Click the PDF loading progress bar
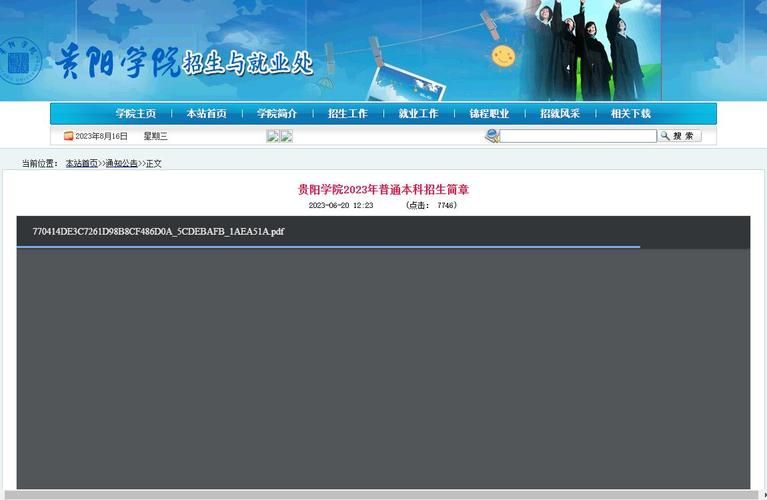This screenshot has height=500, width=767. (328, 247)
